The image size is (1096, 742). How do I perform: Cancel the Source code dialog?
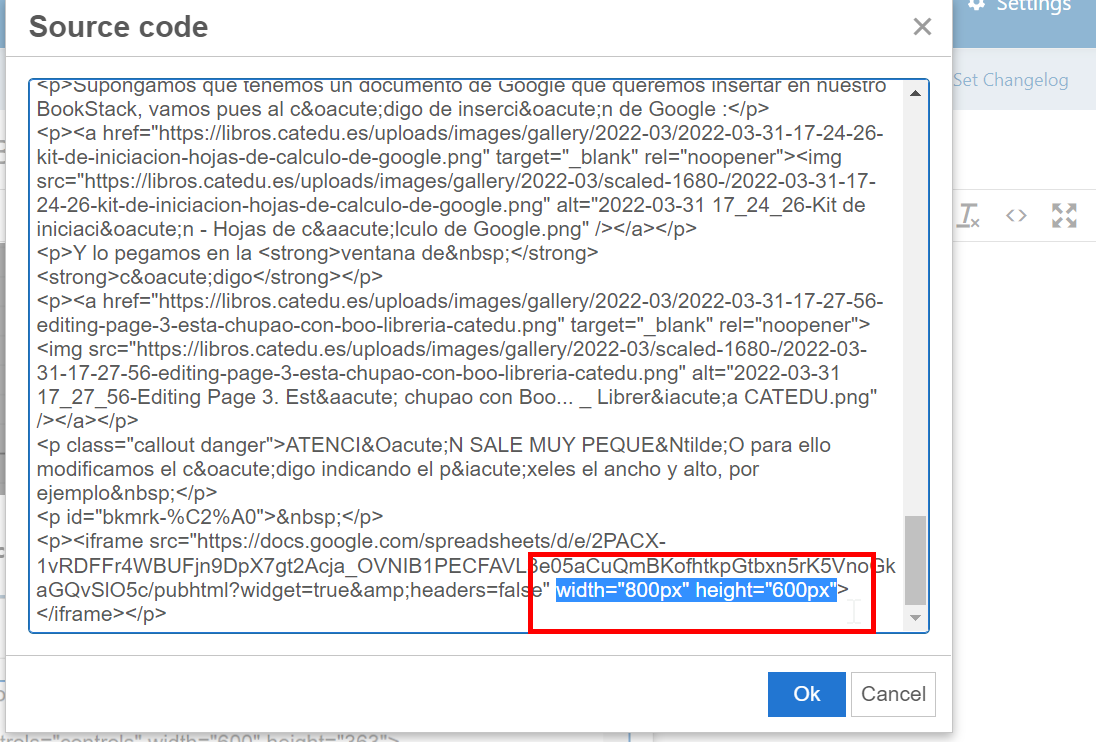tap(893, 694)
